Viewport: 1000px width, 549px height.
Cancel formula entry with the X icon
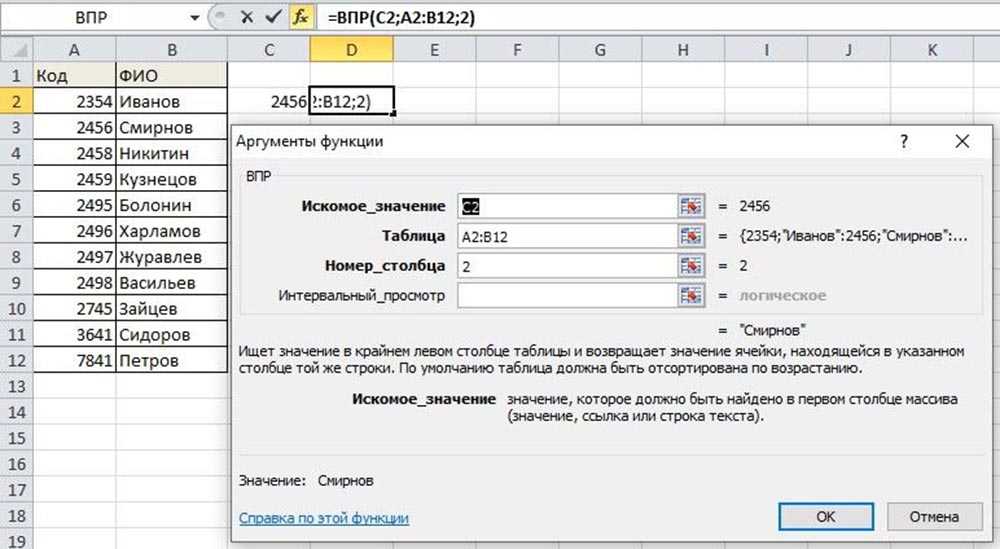click(x=246, y=17)
